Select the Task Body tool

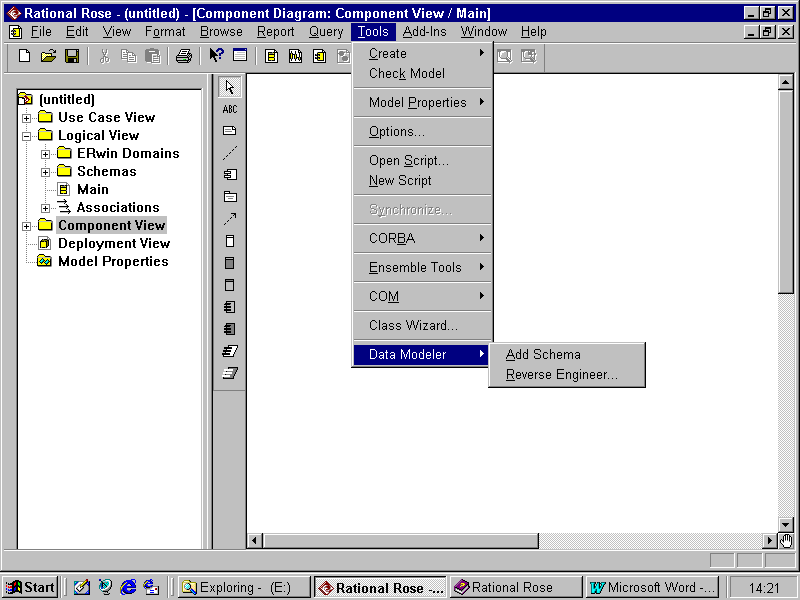coord(230,373)
